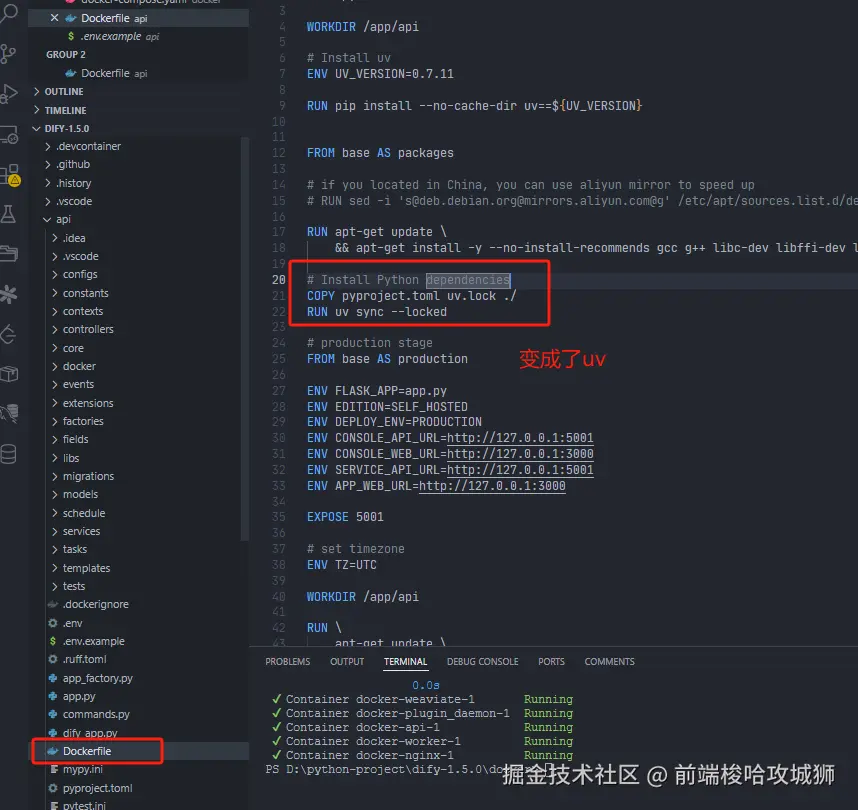Open the APP_WEB_URL http://127.0.0.1:3000 link
The width and height of the screenshot is (858, 810).
click(x=492, y=485)
